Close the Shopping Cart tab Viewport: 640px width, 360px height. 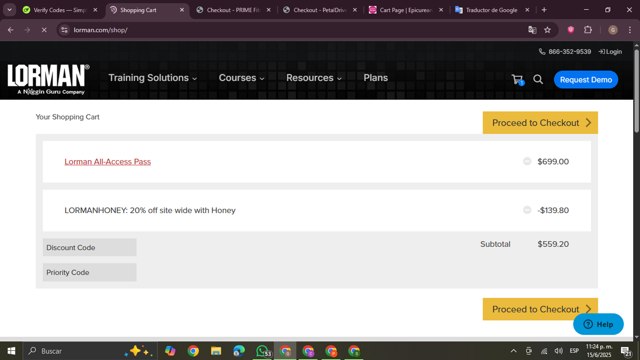pos(182,10)
